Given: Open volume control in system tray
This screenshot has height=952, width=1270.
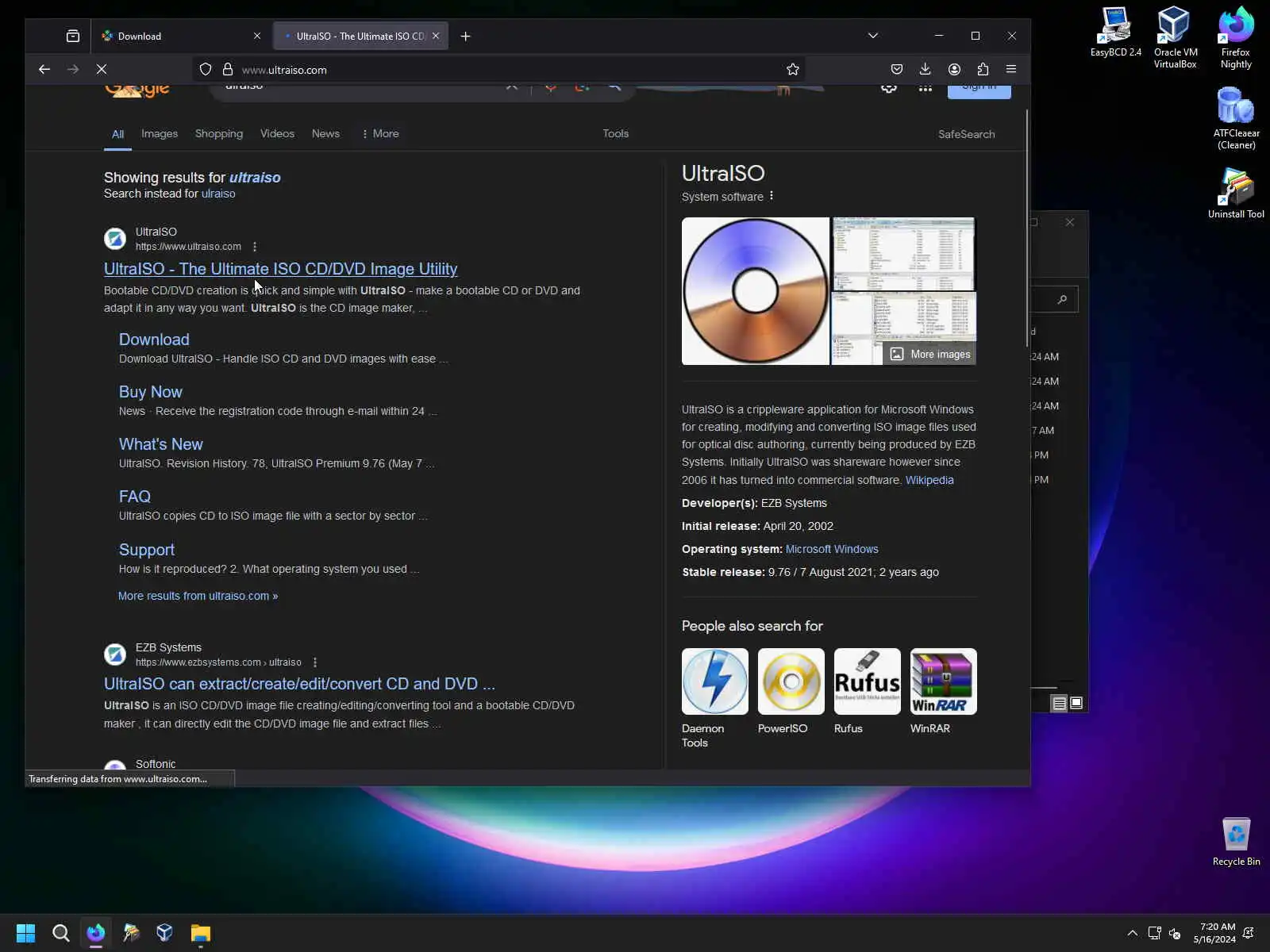Looking at the screenshot, I should 1175,933.
